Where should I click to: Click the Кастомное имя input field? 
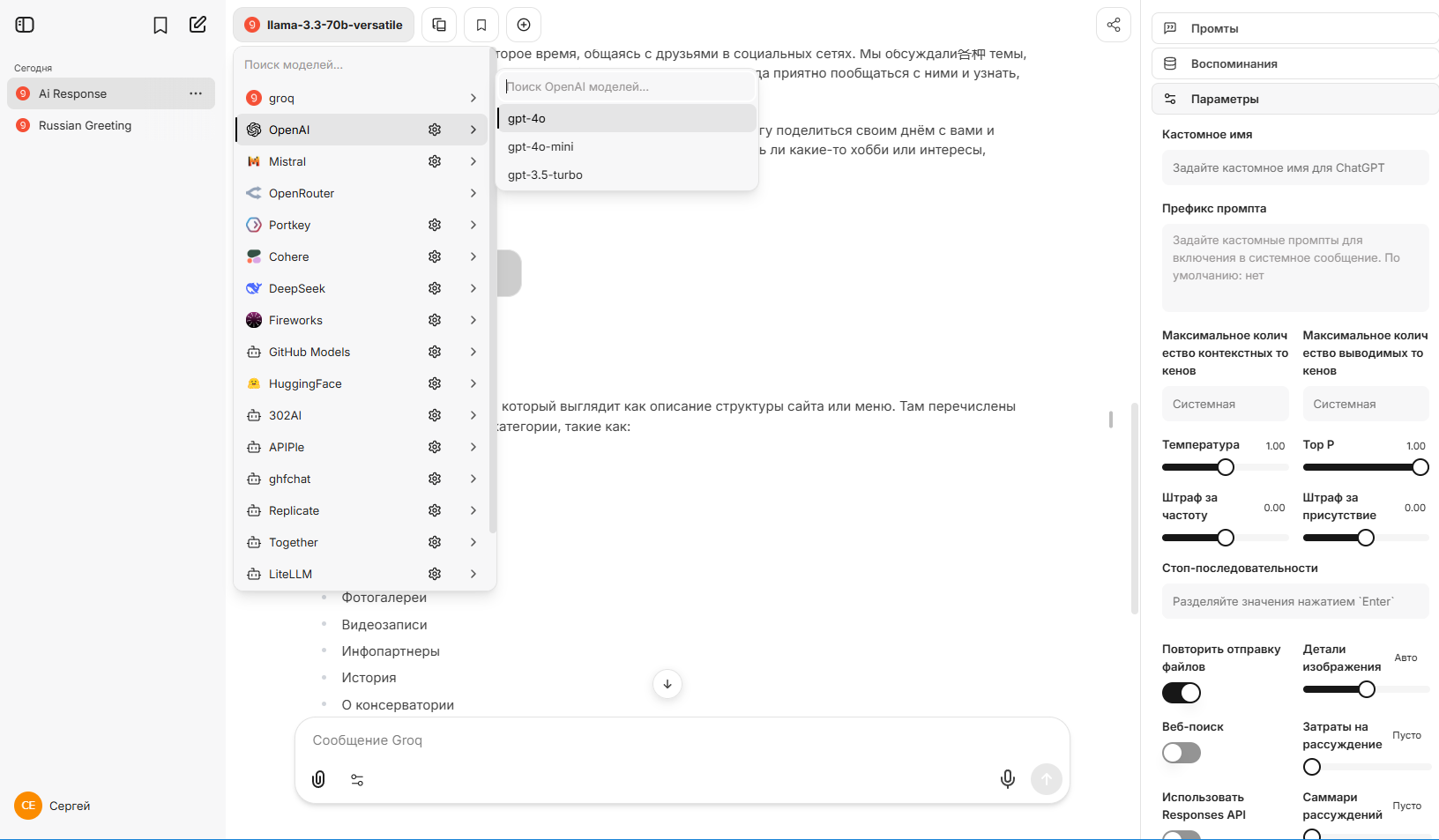tap(1295, 167)
